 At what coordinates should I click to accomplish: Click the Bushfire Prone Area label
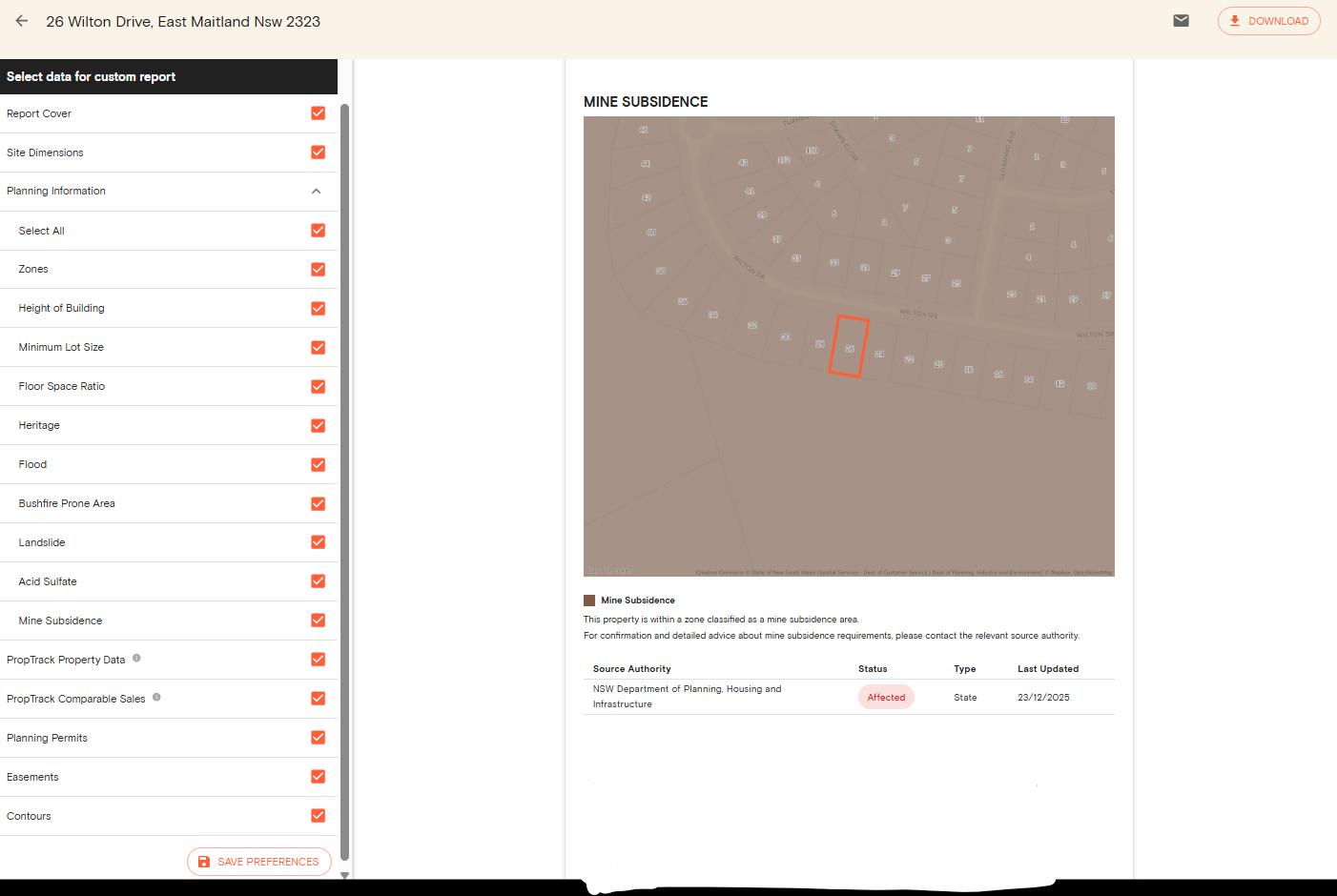67,504
